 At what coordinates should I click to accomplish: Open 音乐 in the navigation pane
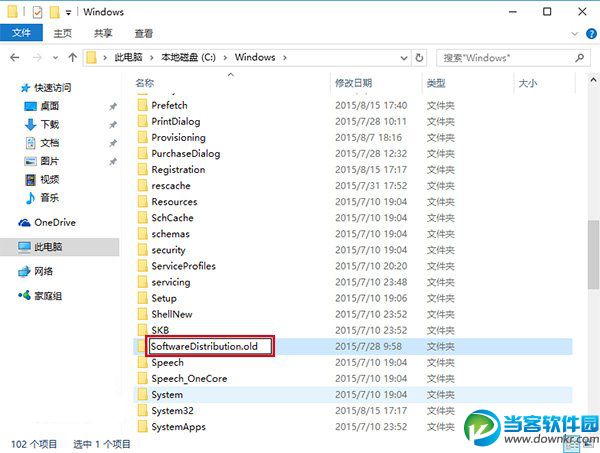point(50,198)
